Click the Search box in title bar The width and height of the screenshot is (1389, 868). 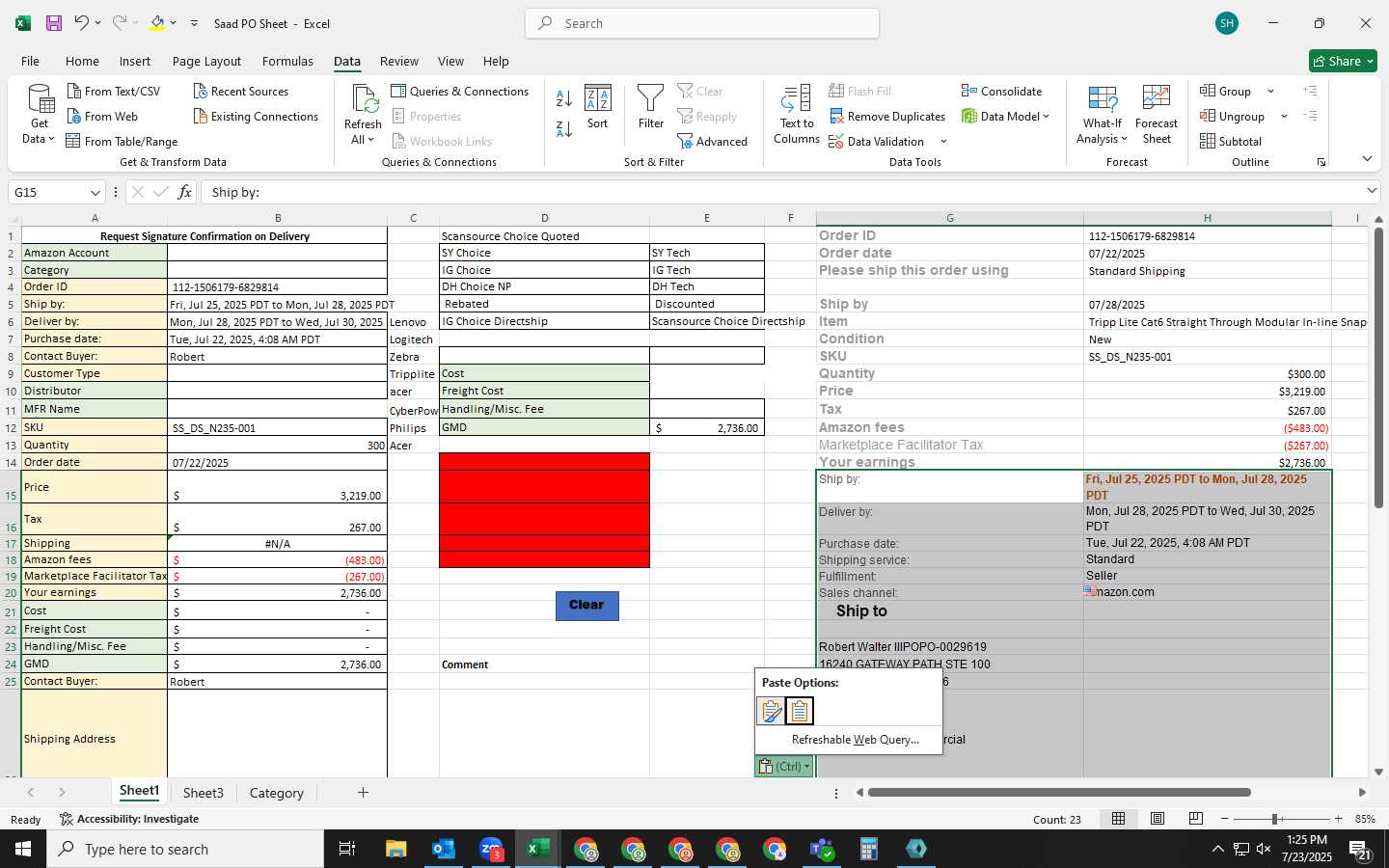point(702,23)
